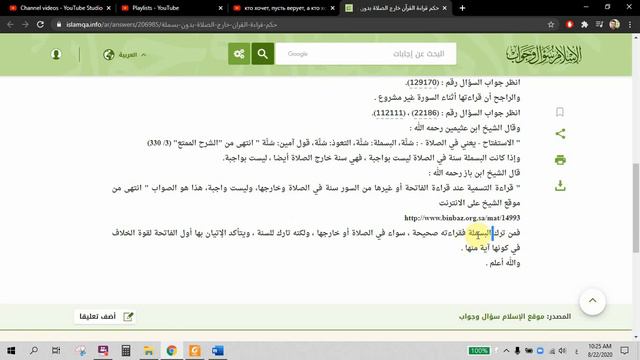This screenshot has width=640, height=360.
Task: Open question link number 112111
Action: (x=389, y=113)
